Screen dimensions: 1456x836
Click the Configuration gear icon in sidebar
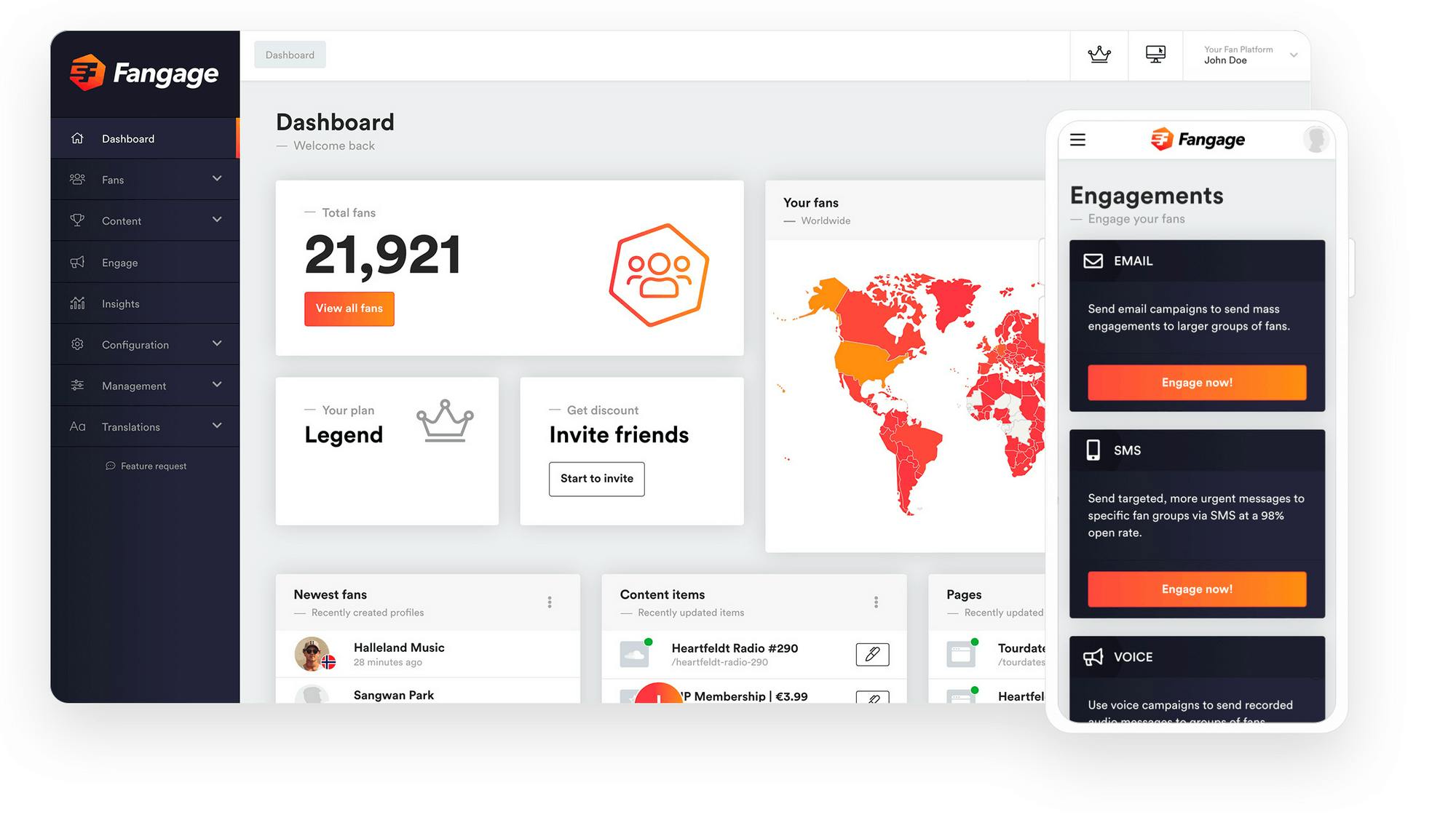(x=78, y=344)
